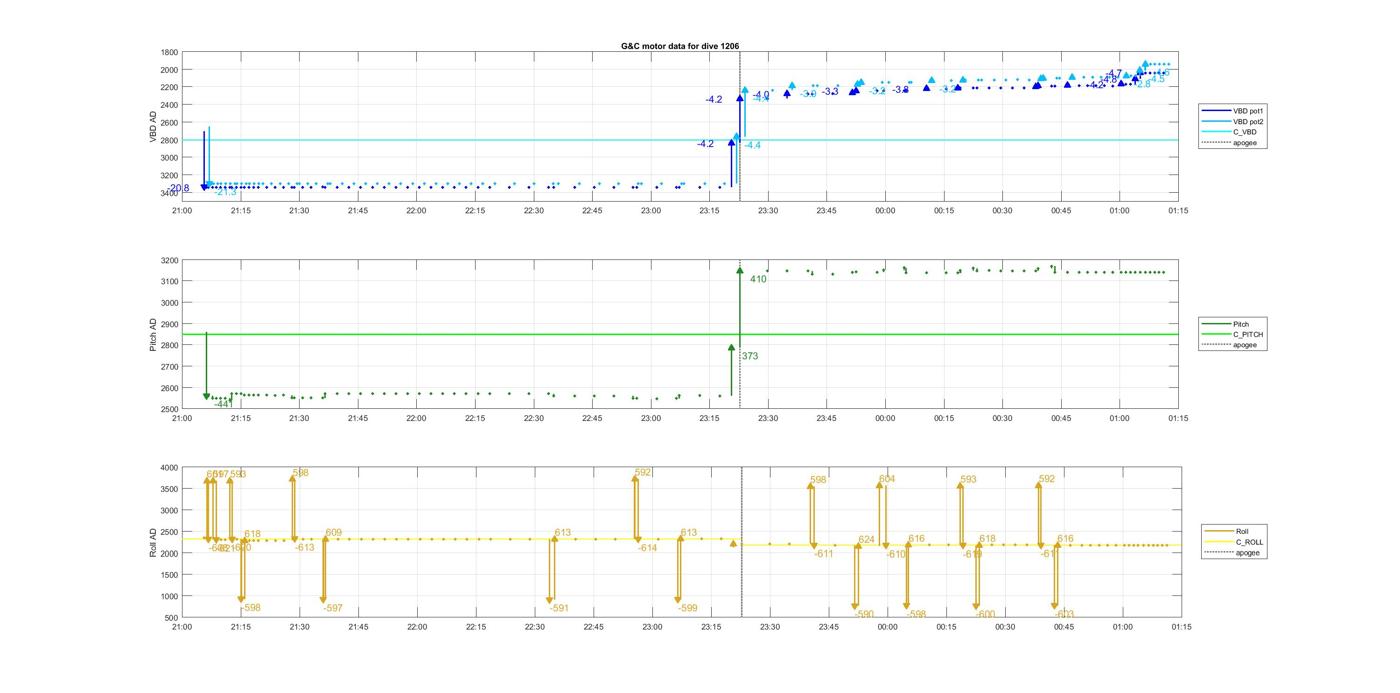Click the "-441" pitch move label
The image size is (1400, 693).
(223, 404)
